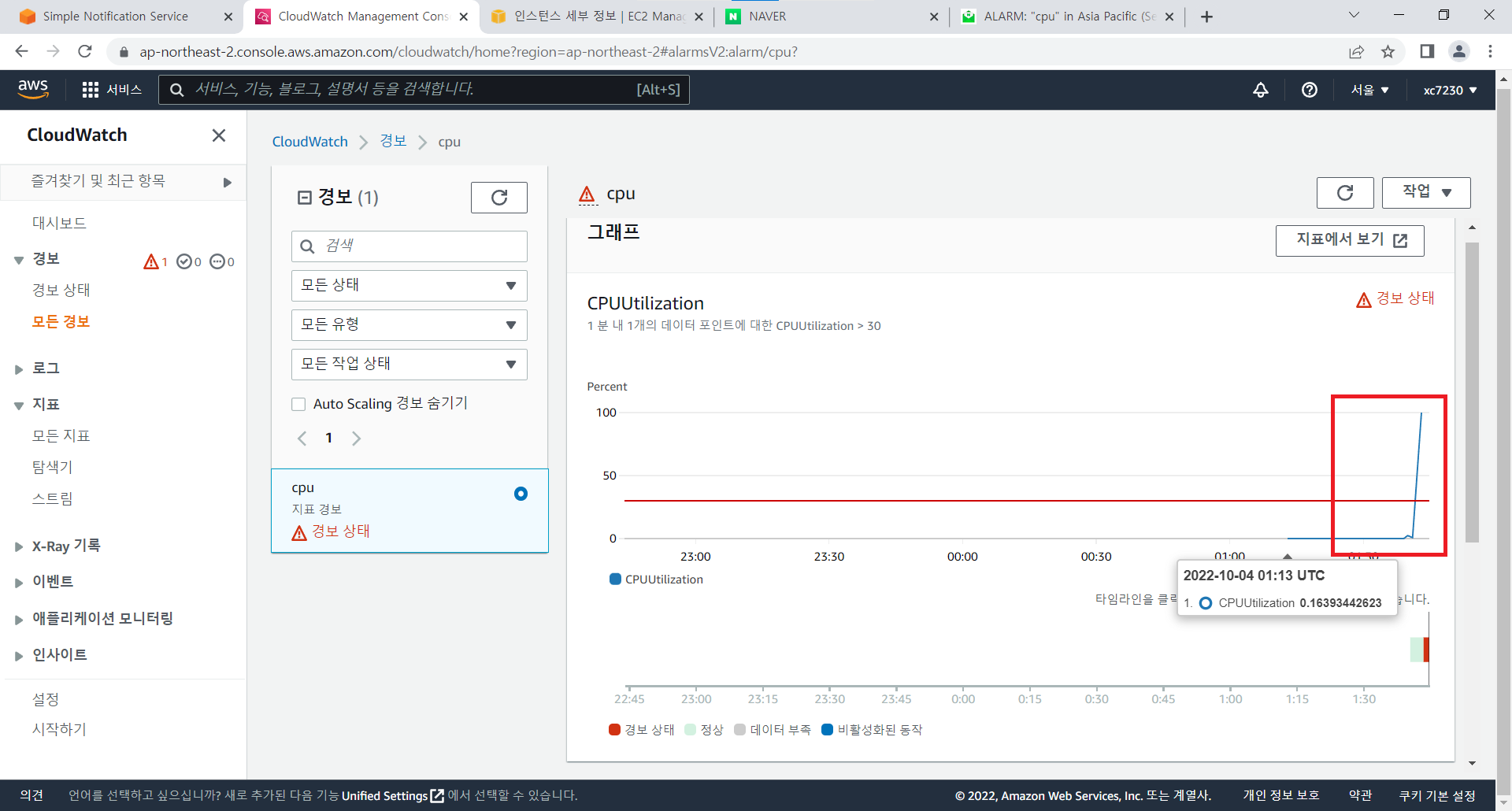1512x811 pixels.
Task: Go to the previous alarm list page
Action: coord(302,439)
